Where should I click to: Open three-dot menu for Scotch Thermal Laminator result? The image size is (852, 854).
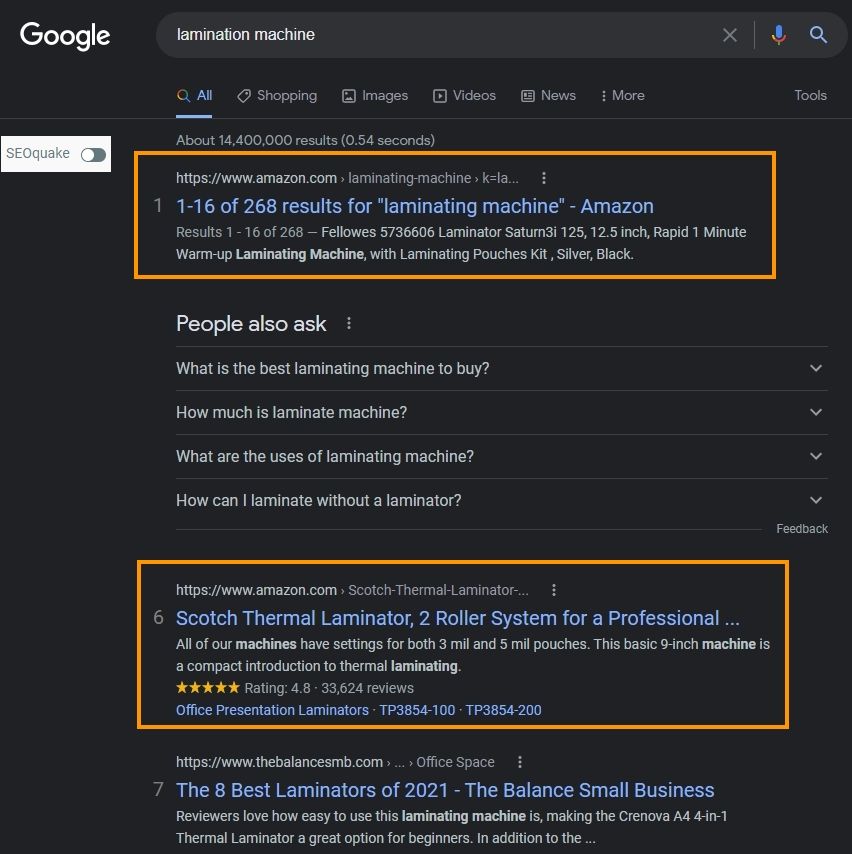(553, 590)
